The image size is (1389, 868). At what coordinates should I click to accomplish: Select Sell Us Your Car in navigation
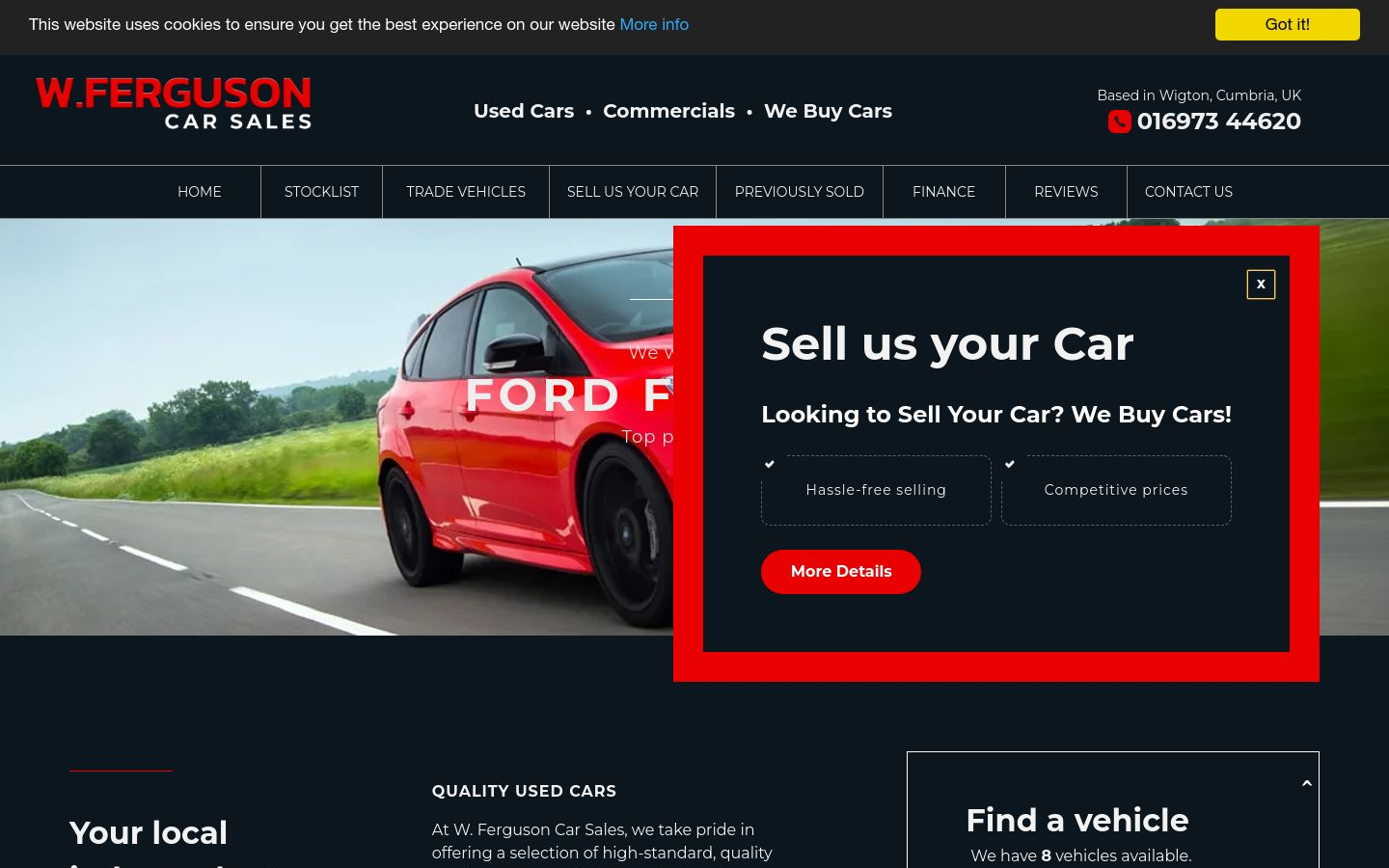tap(633, 192)
